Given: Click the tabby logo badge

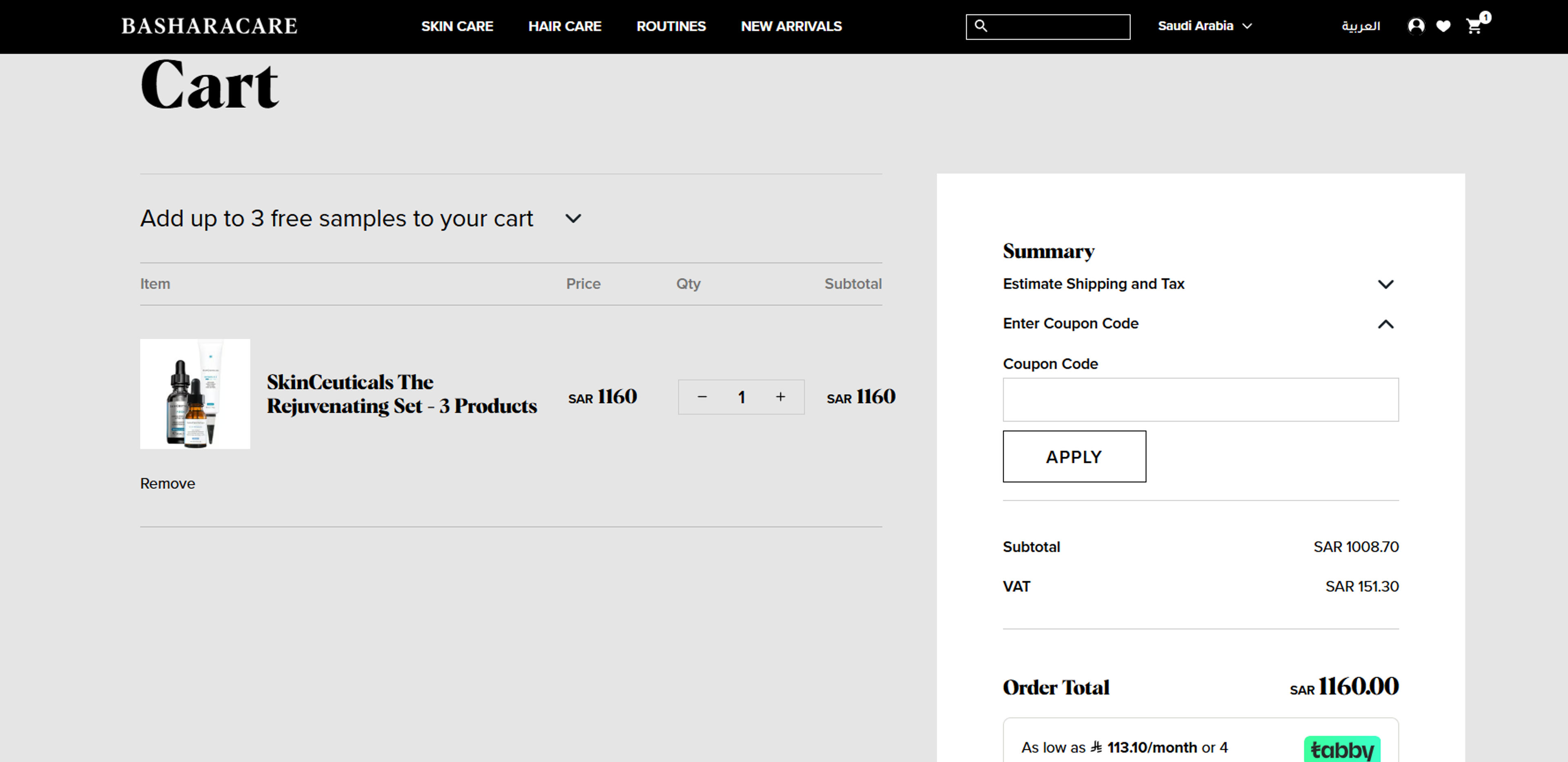Looking at the screenshot, I should [x=1341, y=749].
